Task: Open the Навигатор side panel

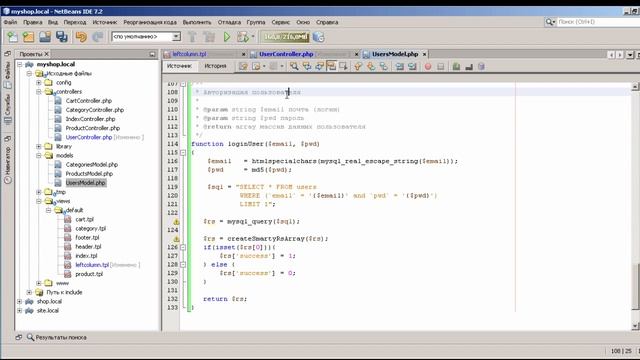Action: [x=8, y=165]
